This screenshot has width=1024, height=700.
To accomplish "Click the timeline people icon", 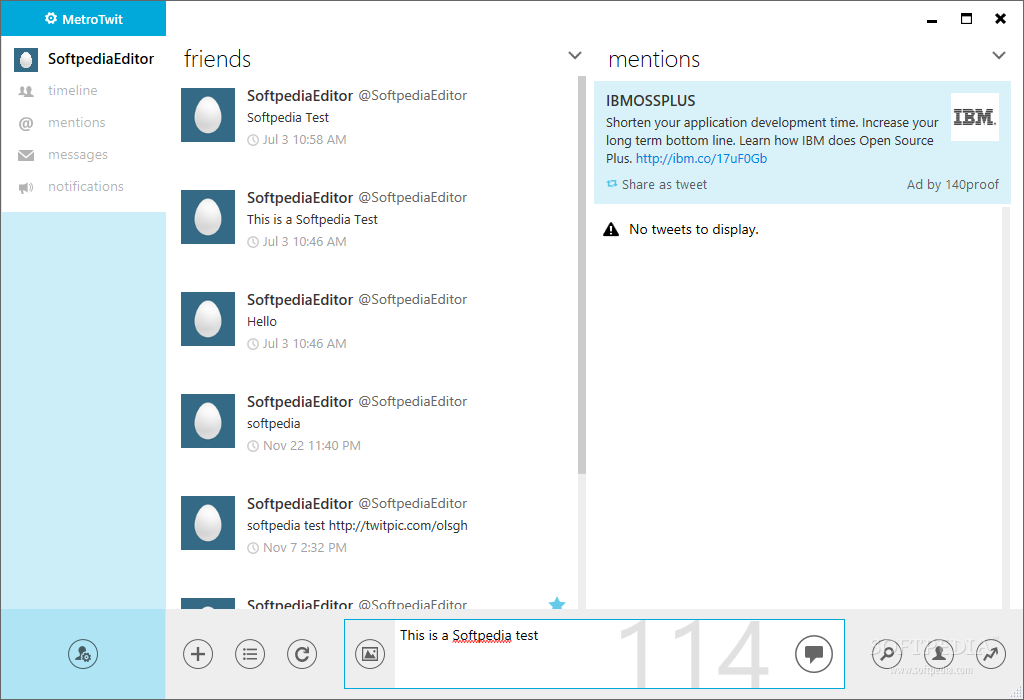I will tap(25, 91).
